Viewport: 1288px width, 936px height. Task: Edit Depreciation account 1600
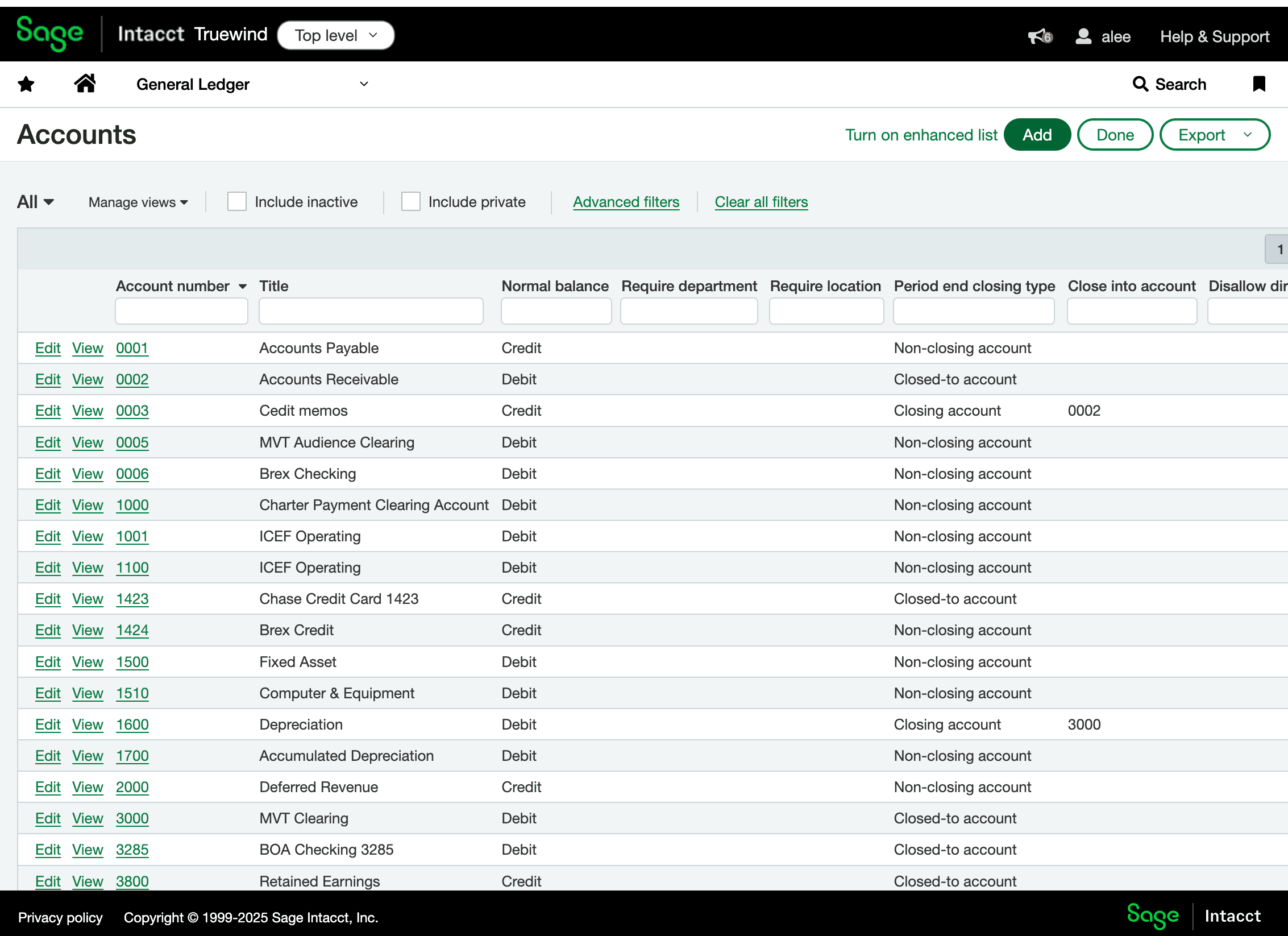click(x=48, y=724)
